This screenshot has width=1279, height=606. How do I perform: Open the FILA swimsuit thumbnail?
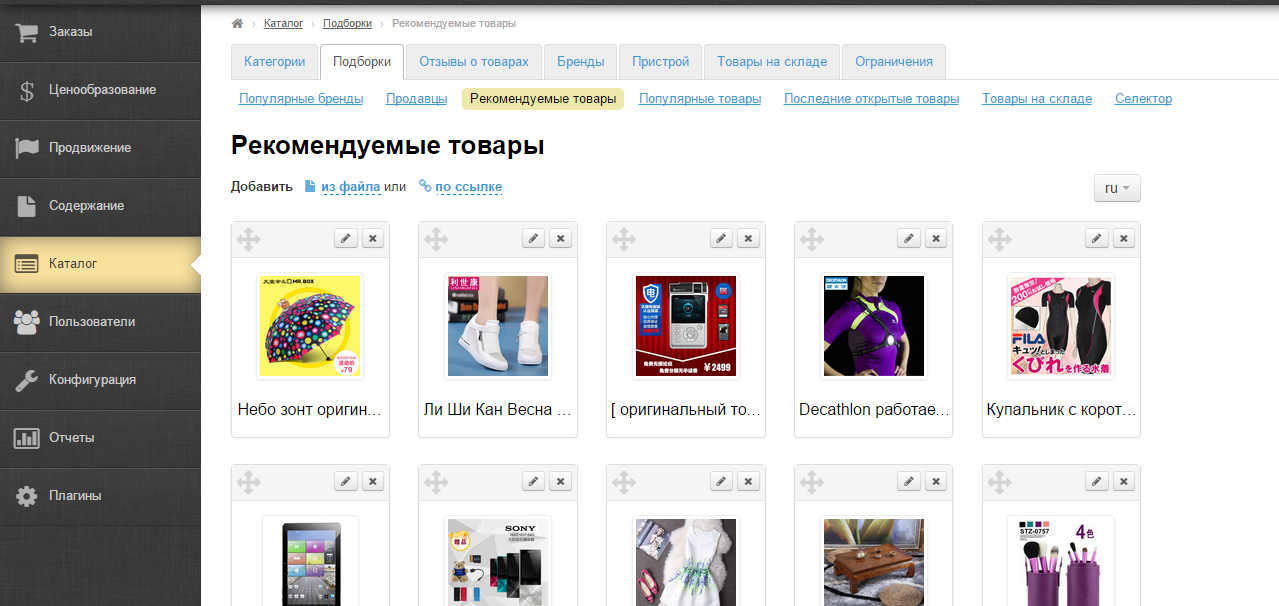click(x=1062, y=326)
